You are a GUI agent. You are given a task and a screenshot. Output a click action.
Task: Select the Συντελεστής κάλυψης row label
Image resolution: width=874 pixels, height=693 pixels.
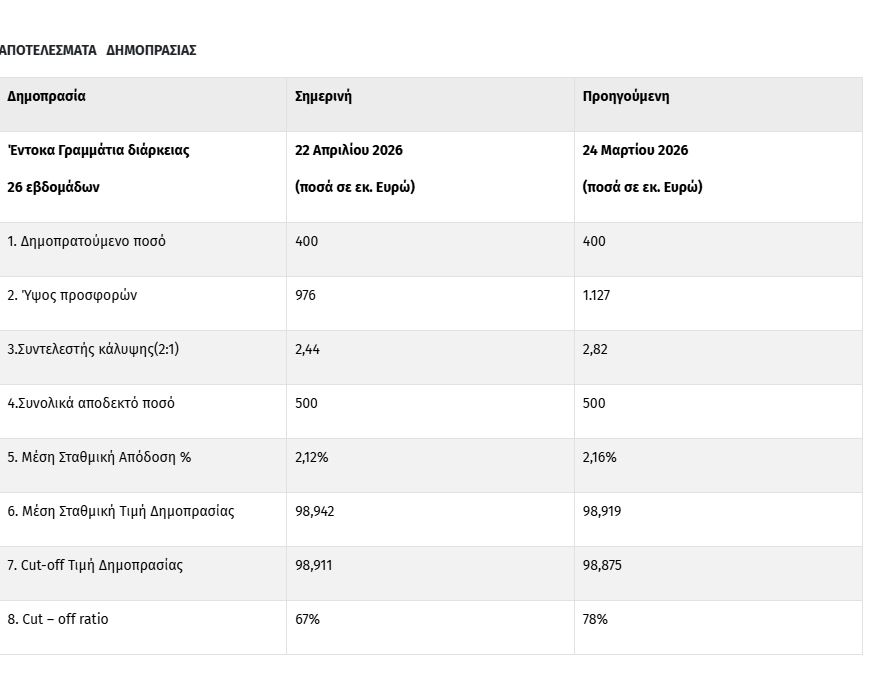[x=93, y=349]
